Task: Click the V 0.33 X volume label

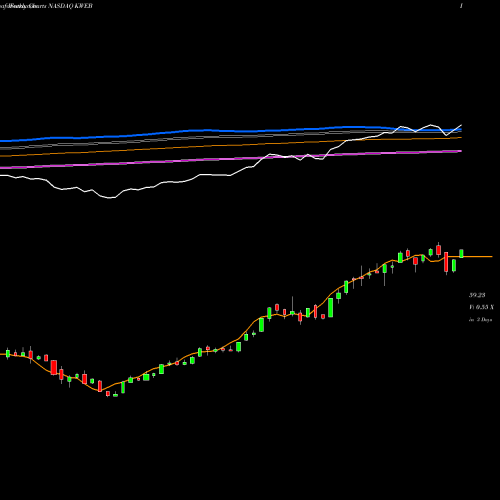Action: (x=481, y=307)
